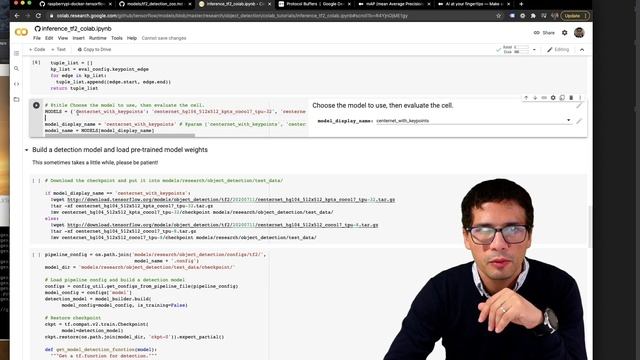The height and width of the screenshot is (360, 640).
Task: Go back in the browser
Action: coord(17,16)
